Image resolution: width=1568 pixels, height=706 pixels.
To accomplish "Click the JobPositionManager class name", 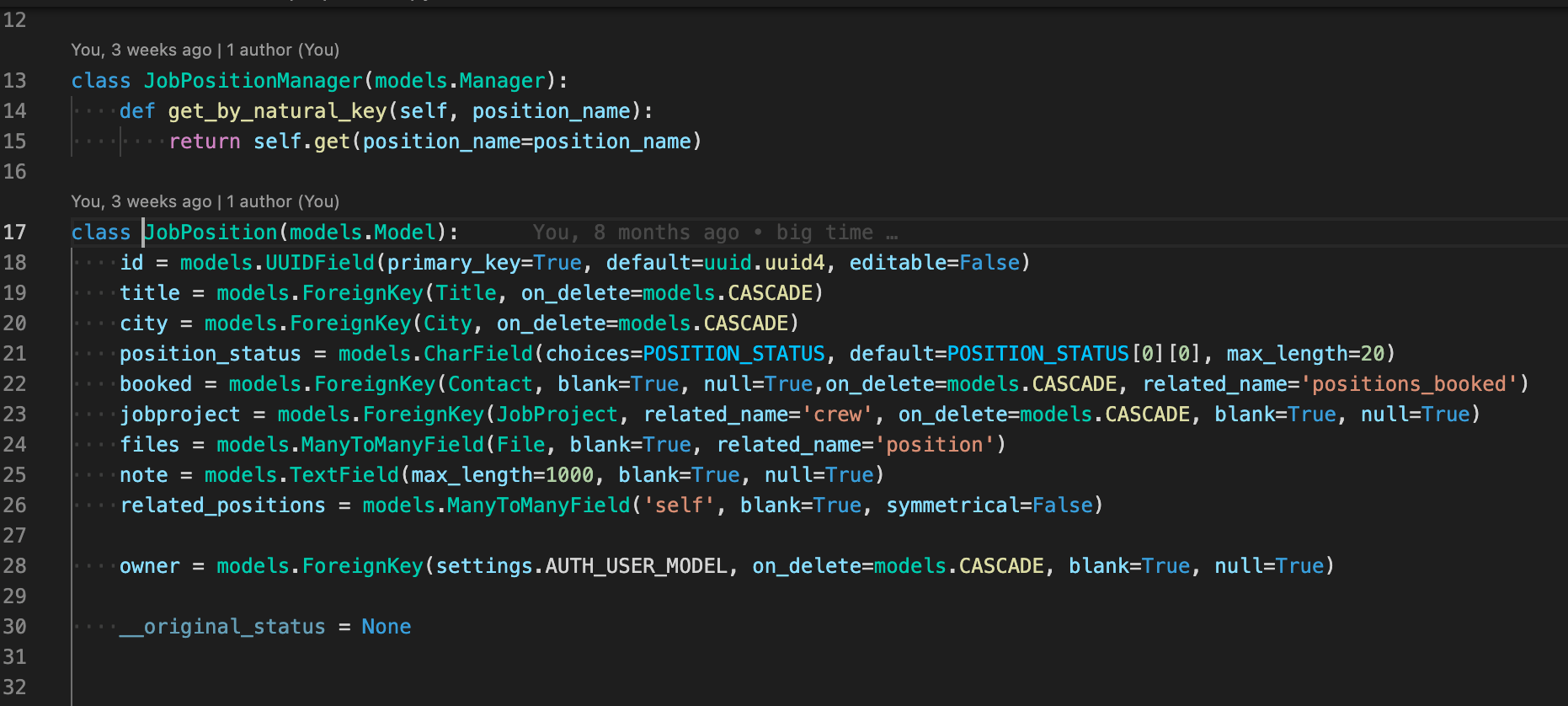I will pos(253,81).
